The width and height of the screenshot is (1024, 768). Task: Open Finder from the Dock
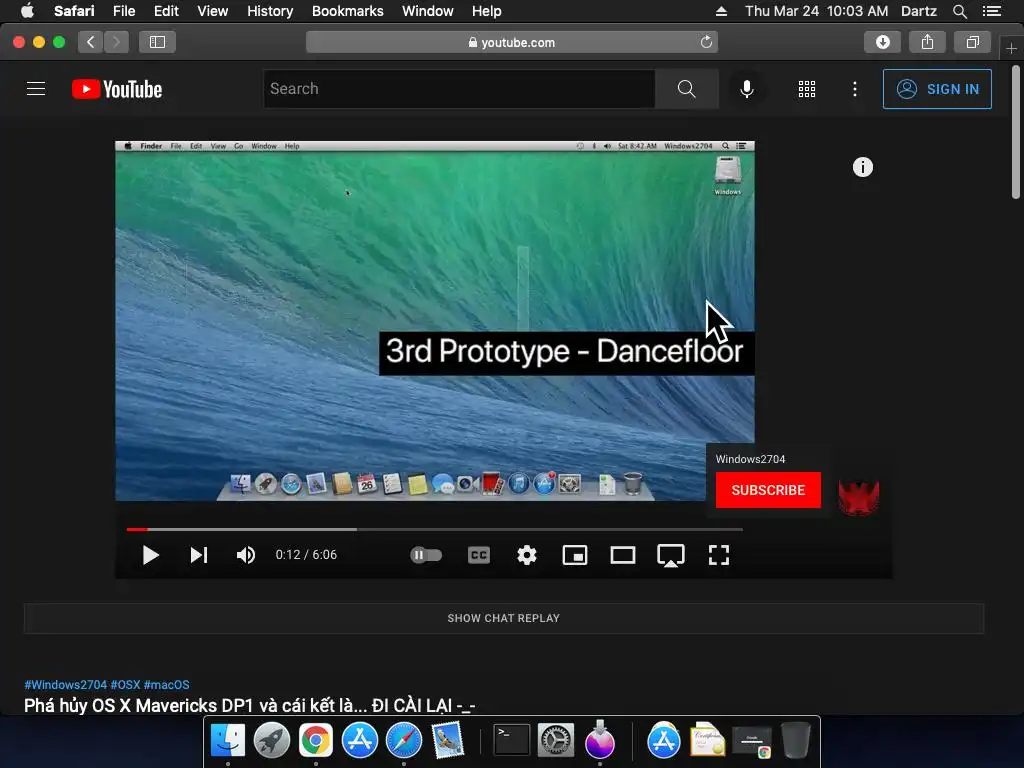(x=227, y=740)
